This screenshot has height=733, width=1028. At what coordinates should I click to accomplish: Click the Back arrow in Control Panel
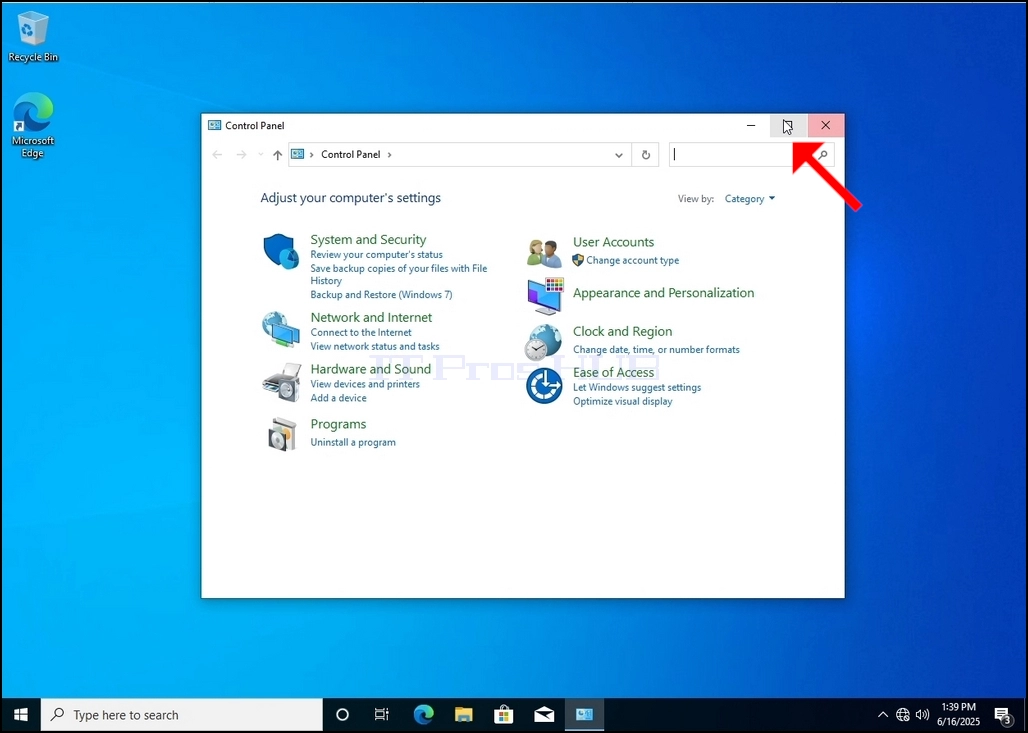point(217,155)
